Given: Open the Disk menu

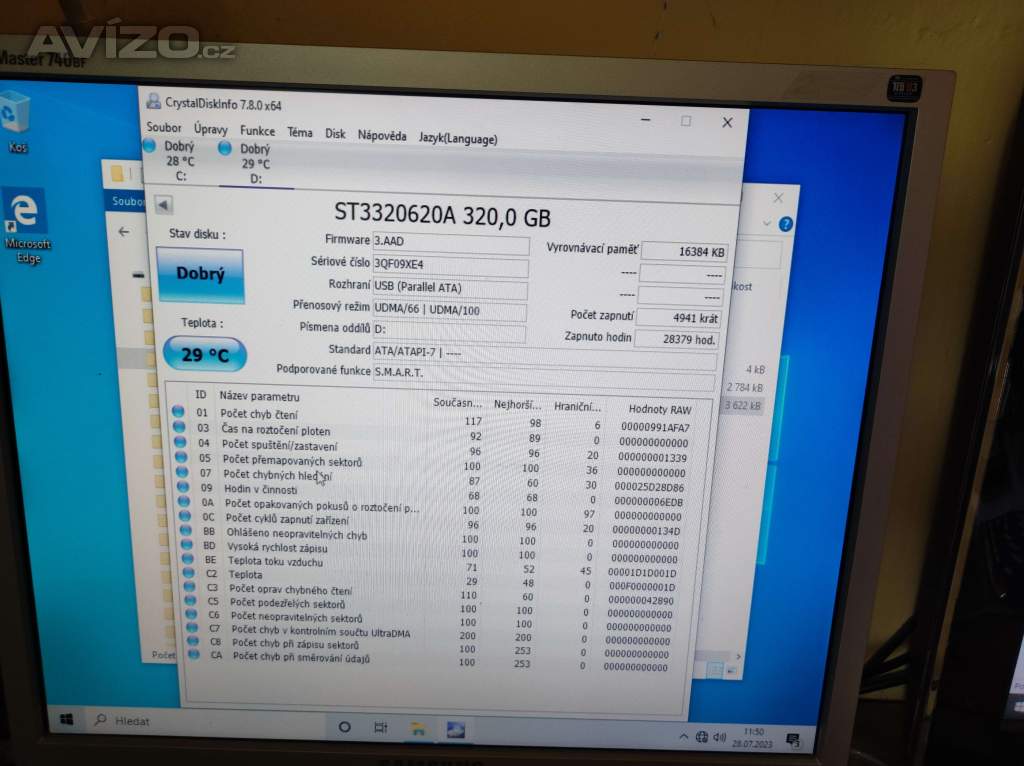Looking at the screenshot, I should click(x=335, y=134).
